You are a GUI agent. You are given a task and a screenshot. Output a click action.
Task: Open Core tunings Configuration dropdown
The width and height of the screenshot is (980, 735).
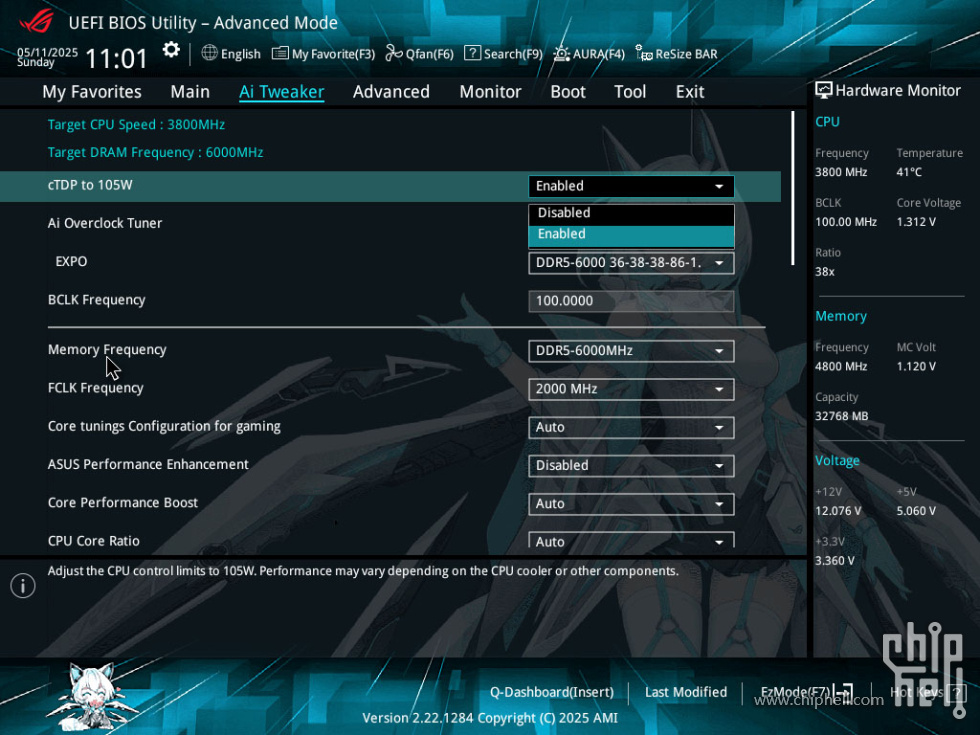[631, 428]
